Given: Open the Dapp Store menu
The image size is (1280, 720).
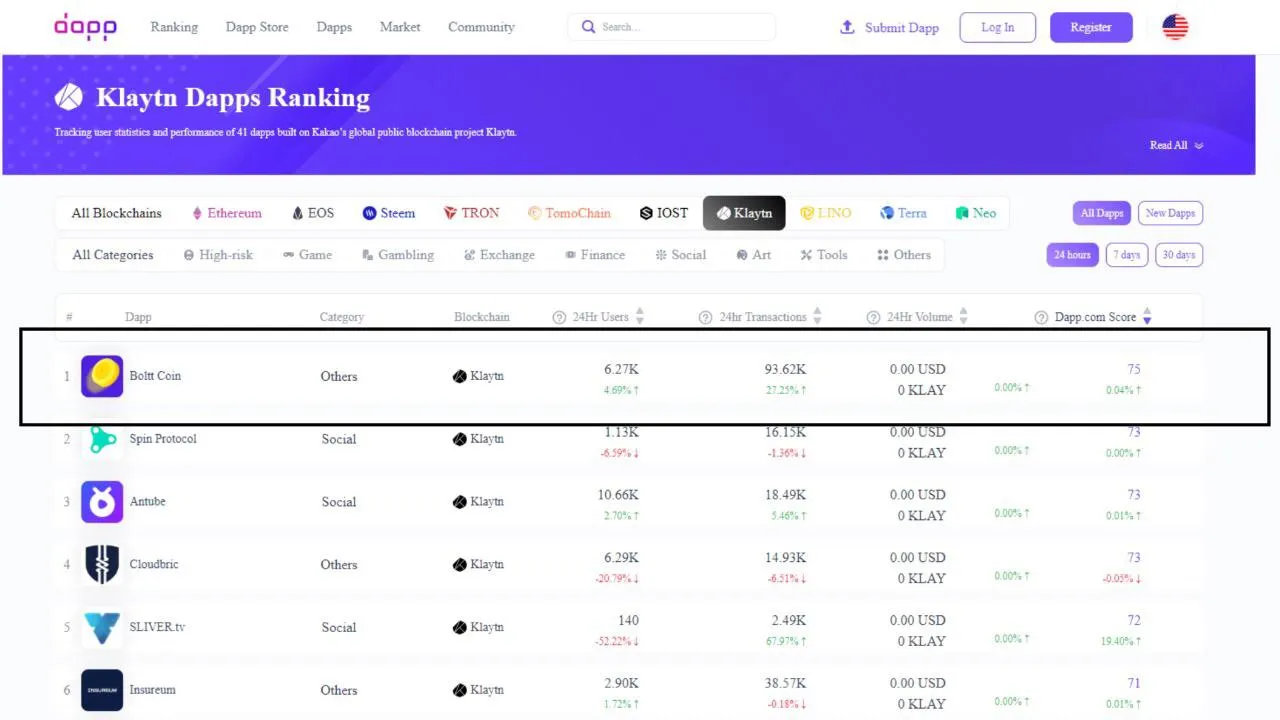Looking at the screenshot, I should coord(257,27).
